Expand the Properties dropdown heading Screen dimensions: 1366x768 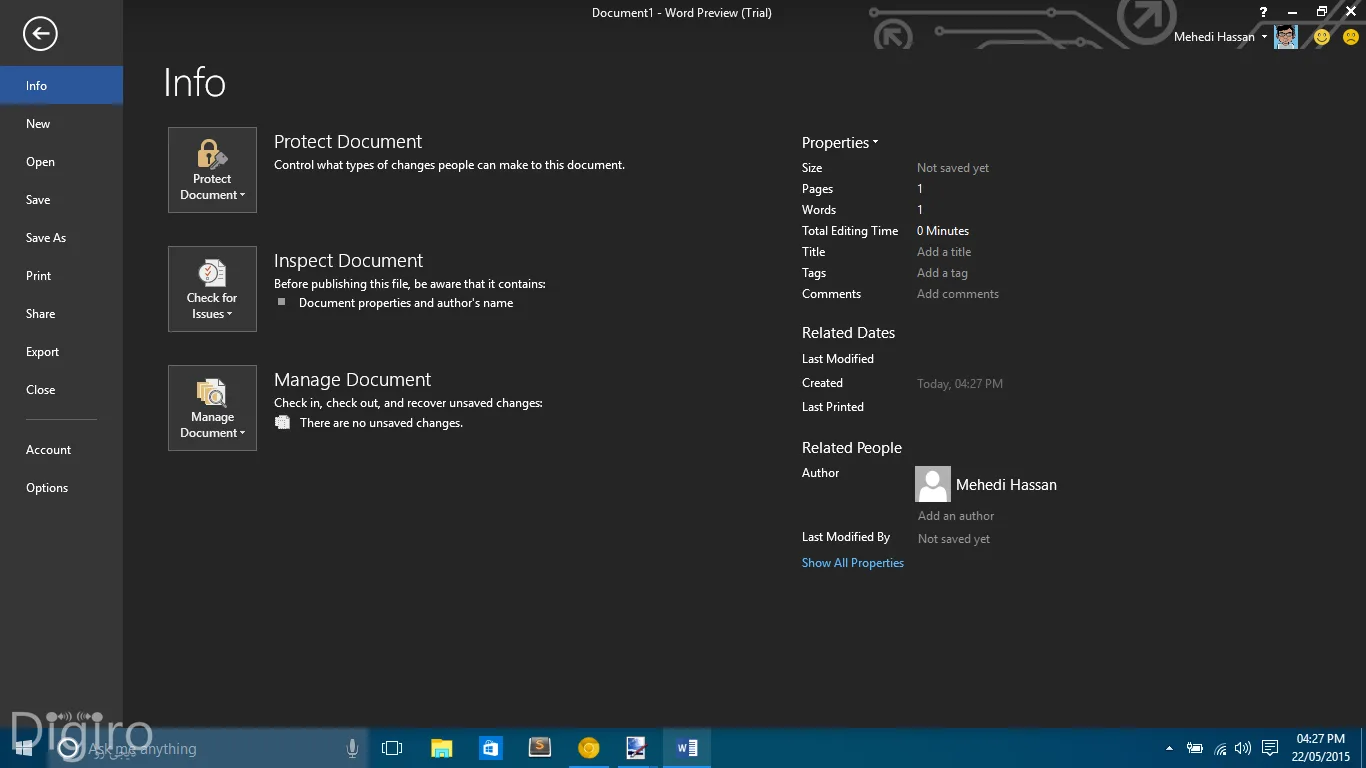[840, 143]
